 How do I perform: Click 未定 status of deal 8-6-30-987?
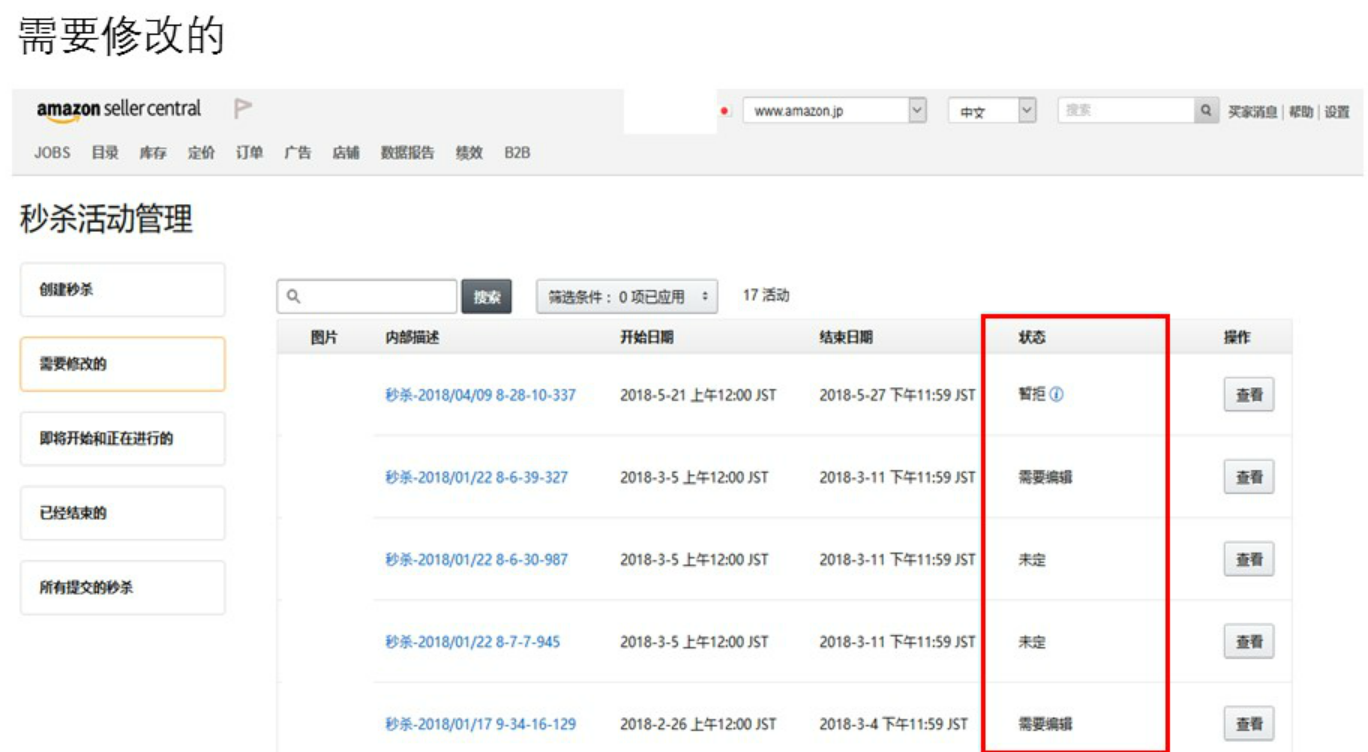1032,559
